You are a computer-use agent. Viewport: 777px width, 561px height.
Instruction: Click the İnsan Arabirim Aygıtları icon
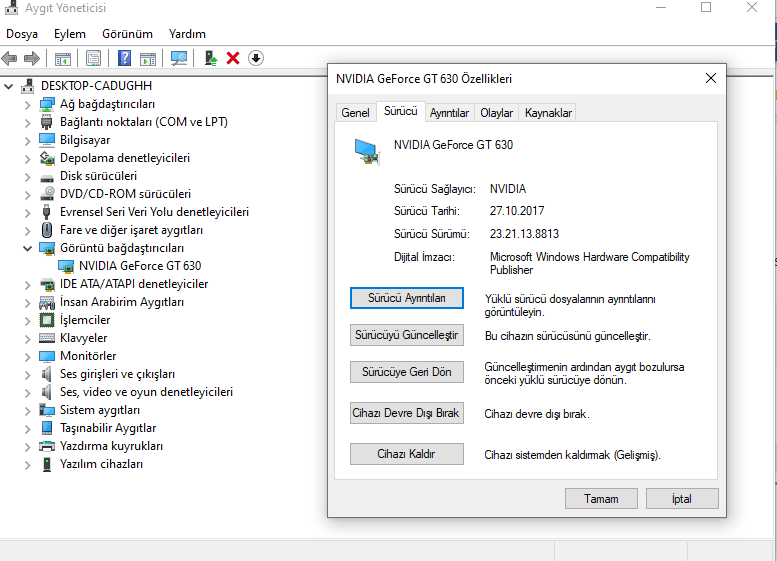click(x=47, y=302)
